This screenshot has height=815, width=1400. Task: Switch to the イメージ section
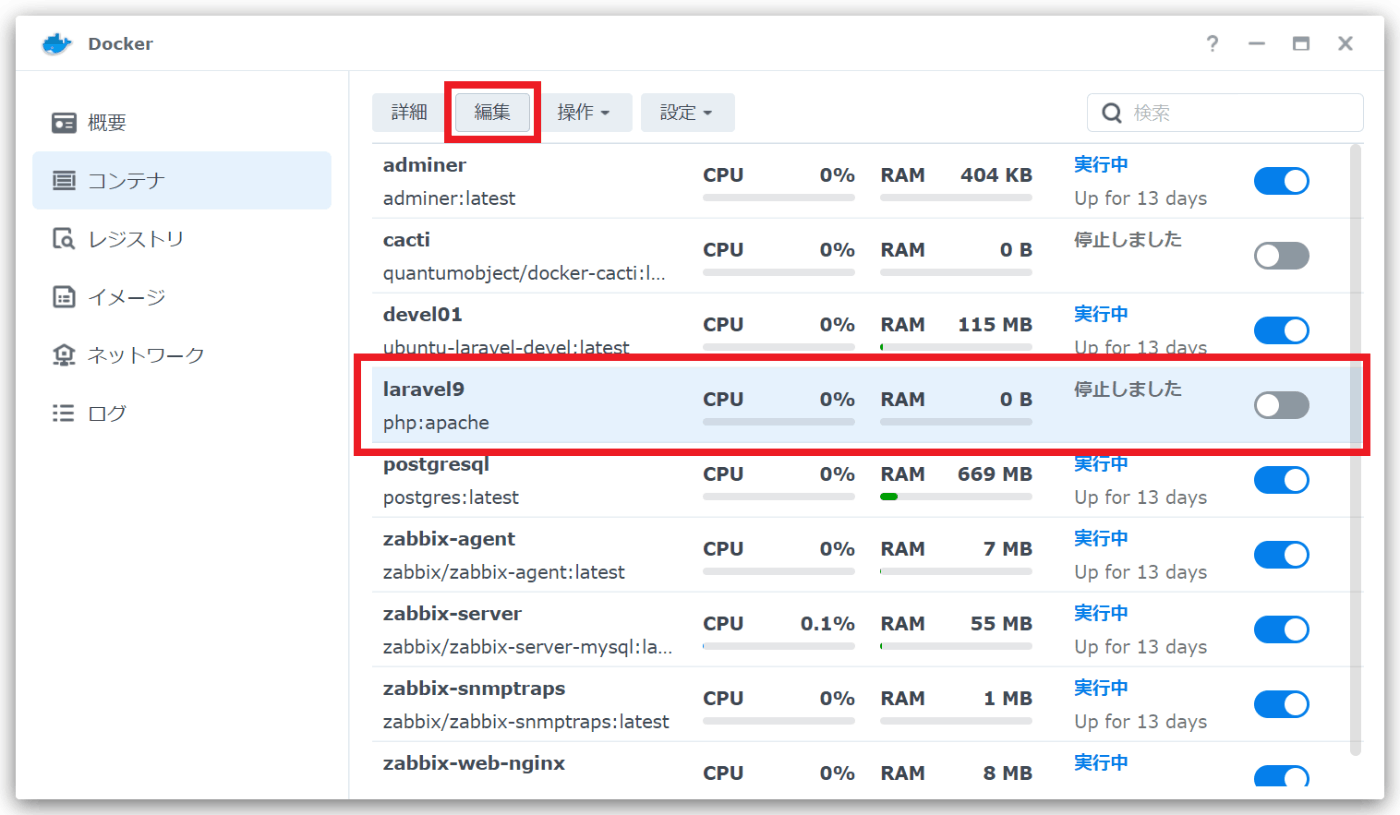(x=182, y=297)
